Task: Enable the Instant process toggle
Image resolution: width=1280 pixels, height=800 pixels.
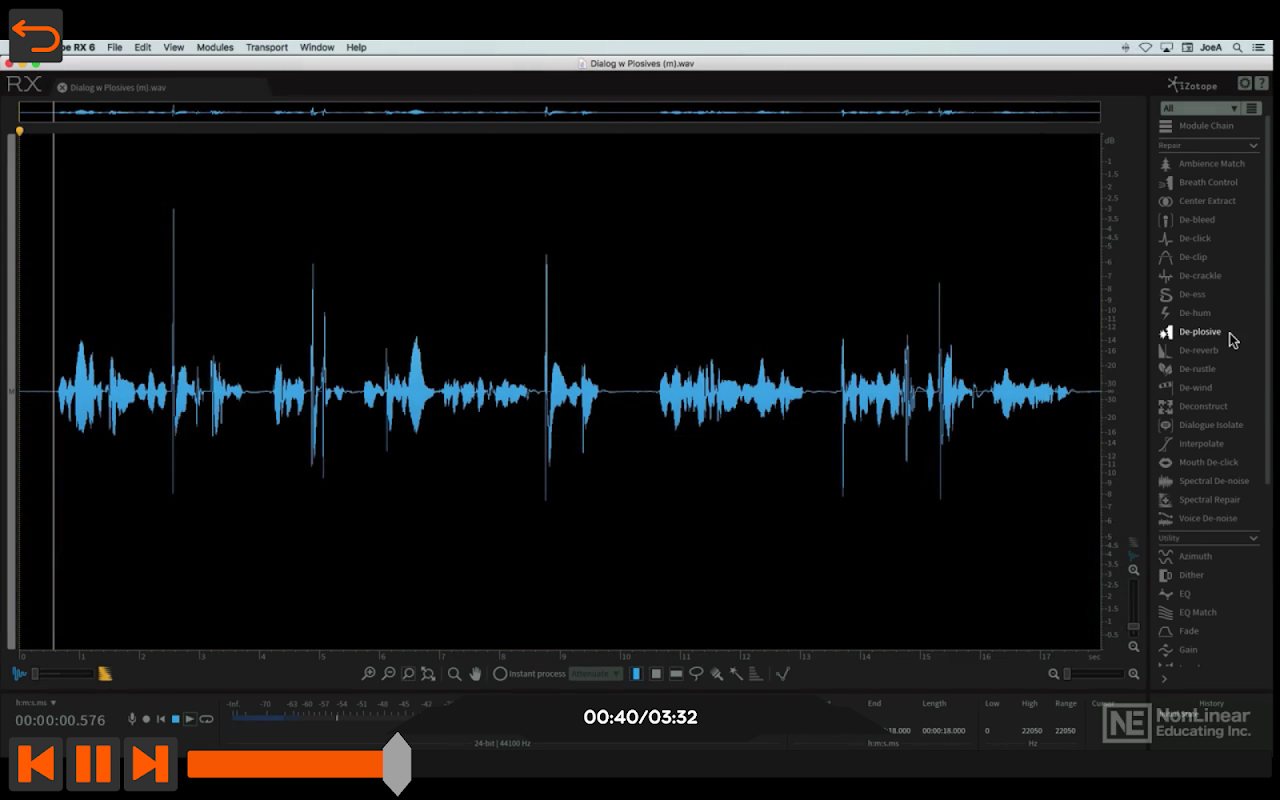Action: 500,674
